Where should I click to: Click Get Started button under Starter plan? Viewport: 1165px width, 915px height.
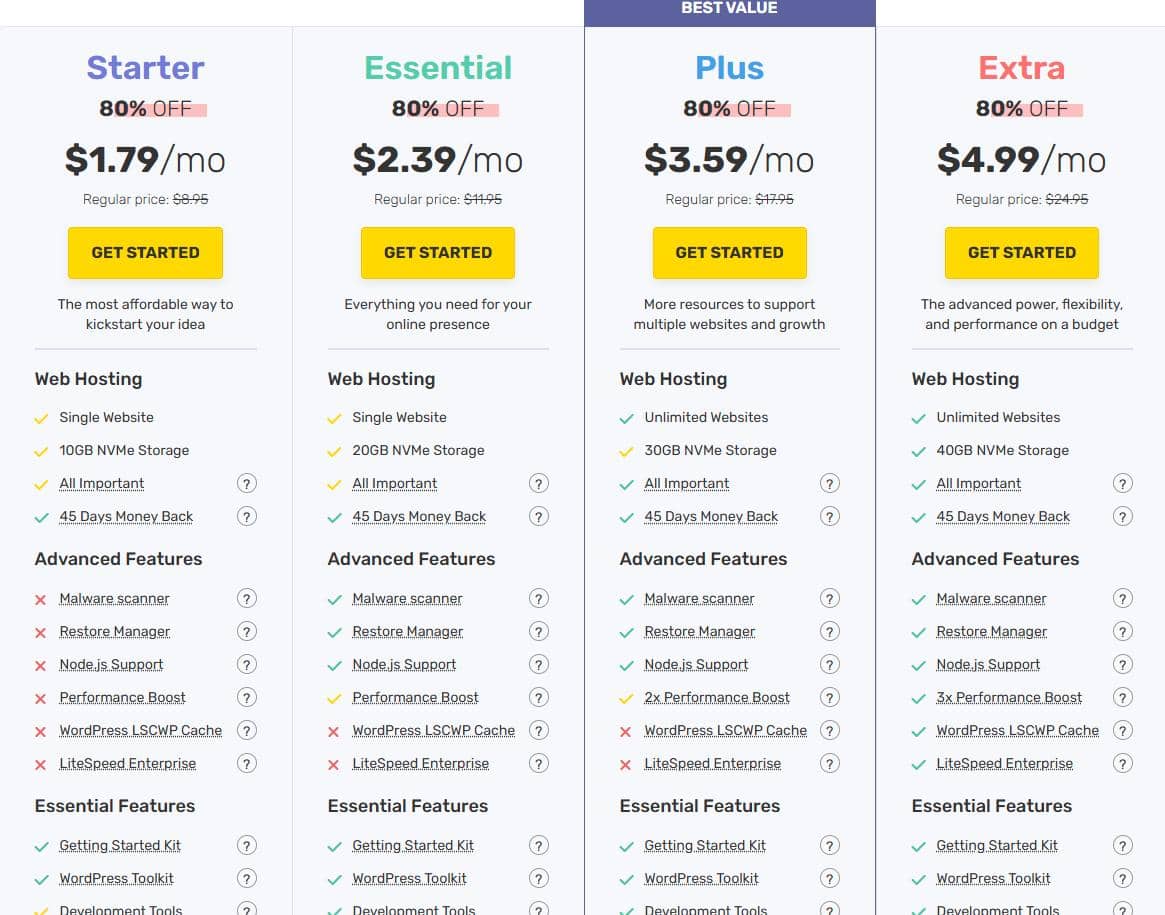pyautogui.click(x=145, y=253)
